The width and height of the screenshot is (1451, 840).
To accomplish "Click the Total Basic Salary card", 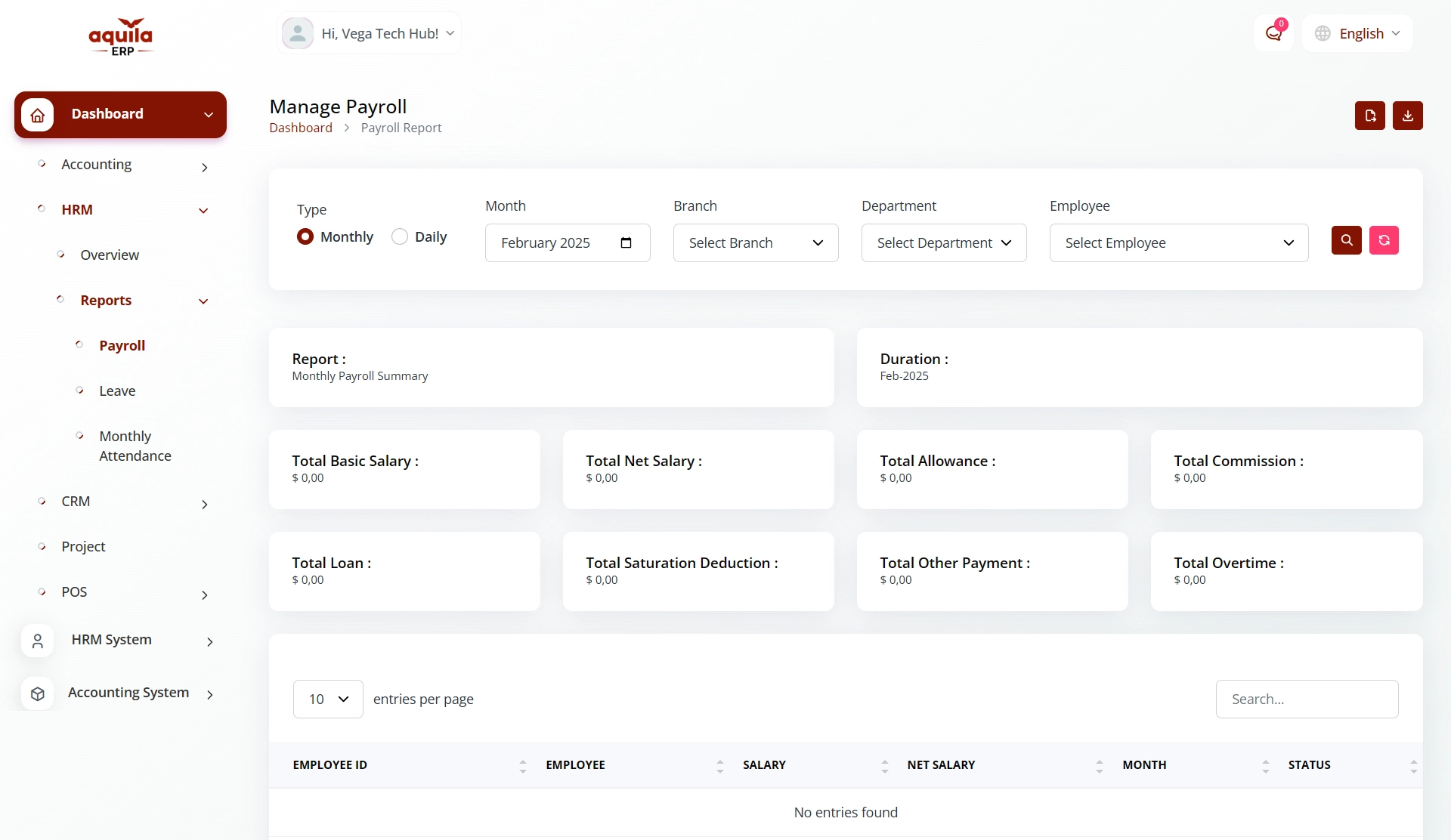I will [404, 469].
